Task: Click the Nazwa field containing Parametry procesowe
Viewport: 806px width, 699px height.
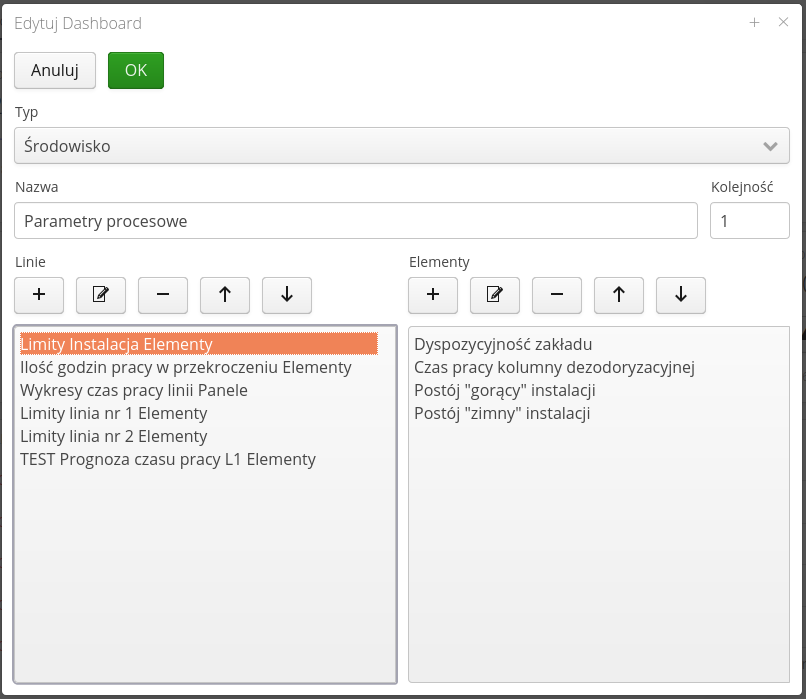Action: [356, 221]
